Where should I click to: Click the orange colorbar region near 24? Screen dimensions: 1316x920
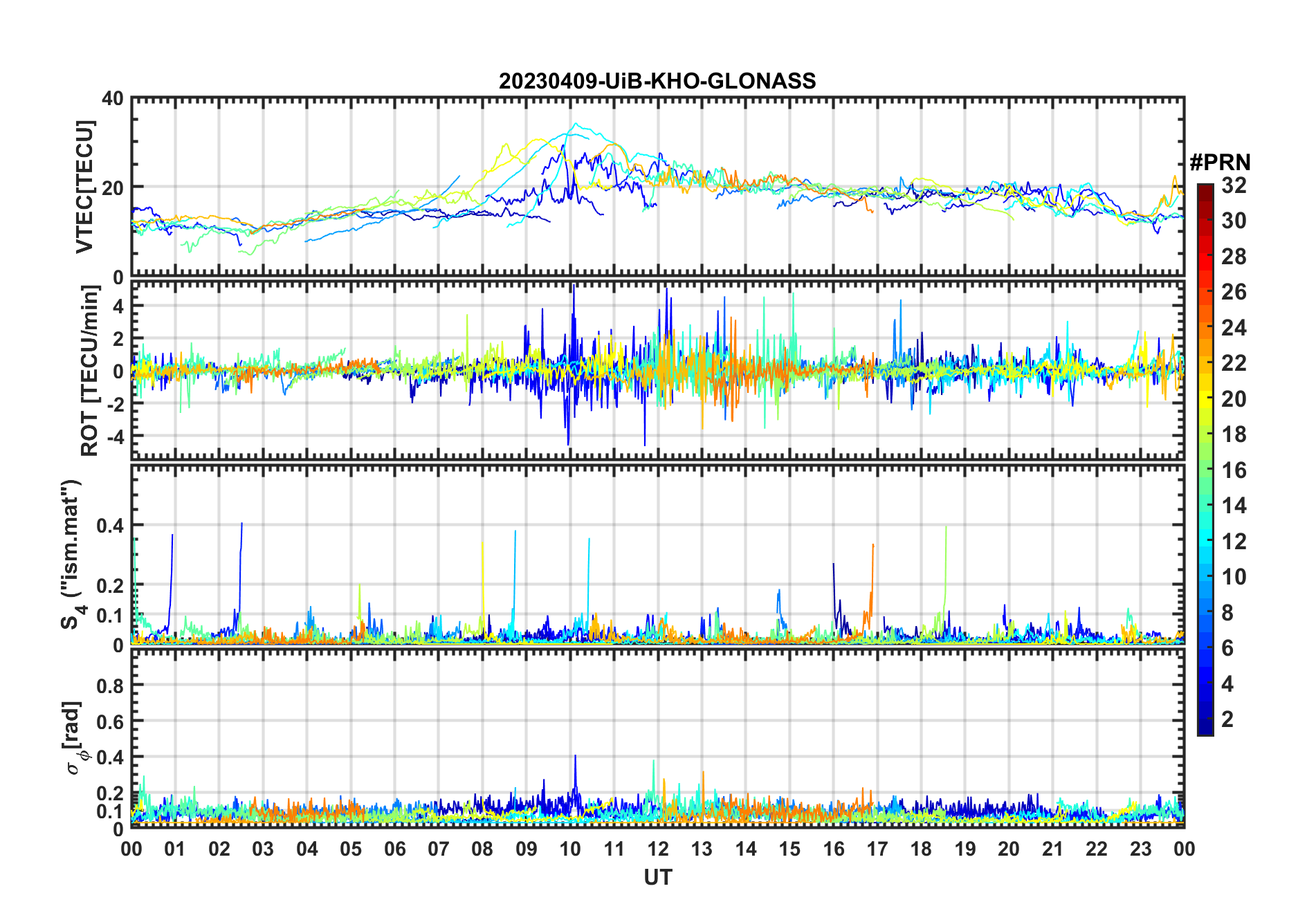click(x=1205, y=327)
